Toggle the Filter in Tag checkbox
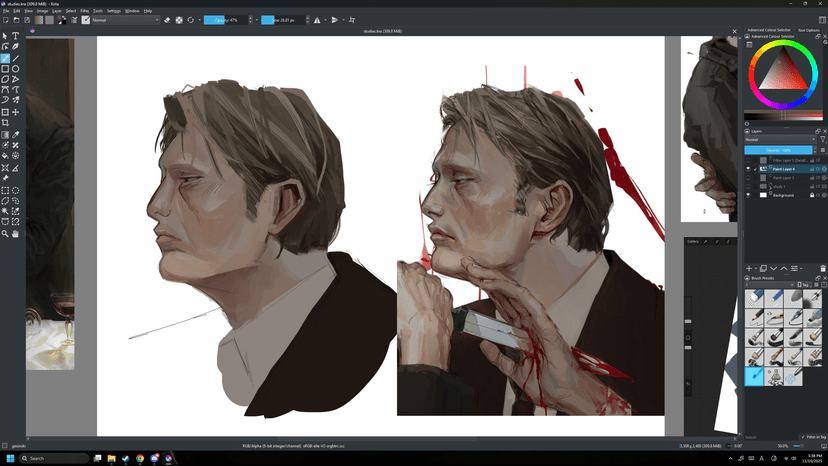 (x=803, y=437)
